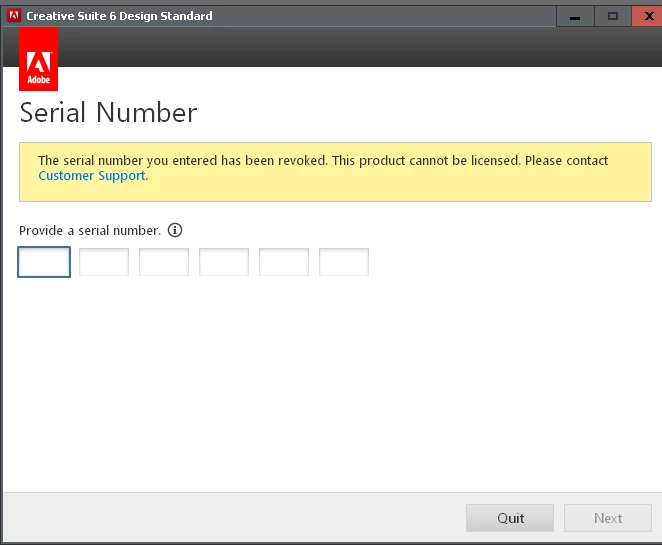Image resolution: width=662 pixels, height=545 pixels.
Task: Select the second serial number field
Action: pos(104,262)
